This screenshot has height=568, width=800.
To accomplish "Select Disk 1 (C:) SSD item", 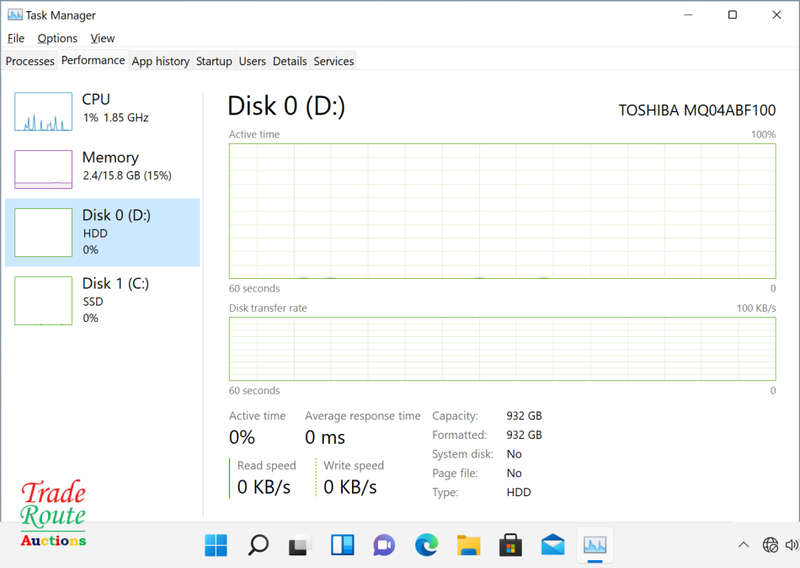I will coord(103,301).
